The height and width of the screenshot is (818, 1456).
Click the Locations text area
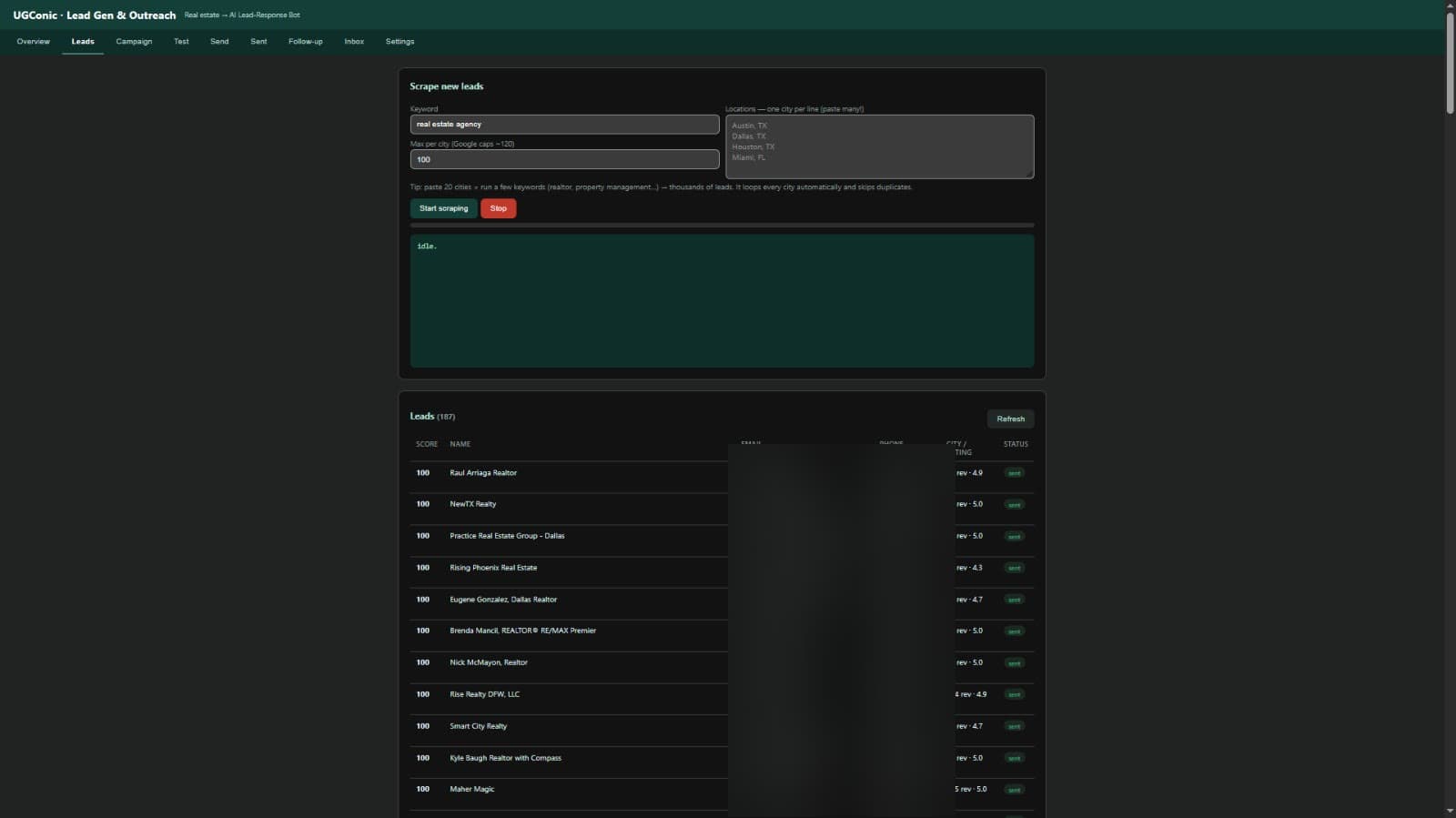[879, 146]
